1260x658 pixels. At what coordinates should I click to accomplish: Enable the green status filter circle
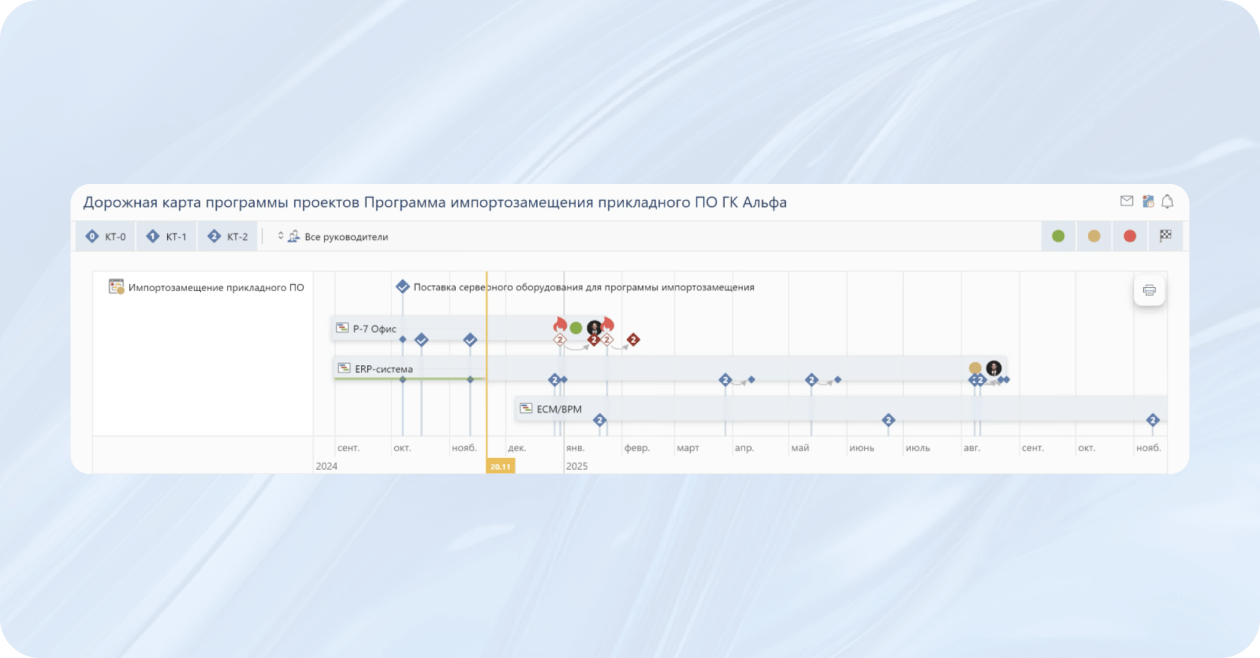pyautogui.click(x=1058, y=236)
